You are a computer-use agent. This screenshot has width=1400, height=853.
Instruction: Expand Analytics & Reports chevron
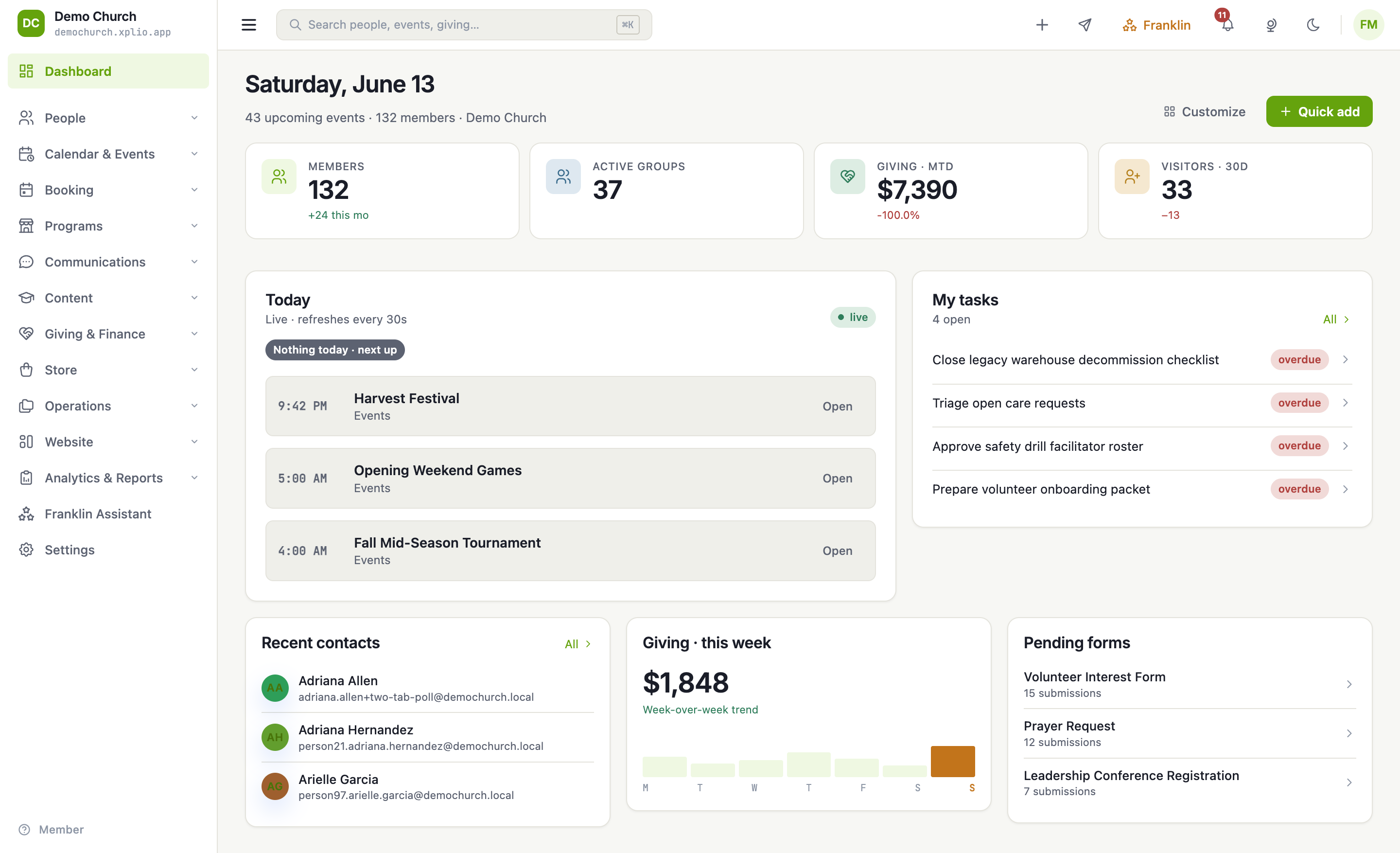[x=194, y=478]
